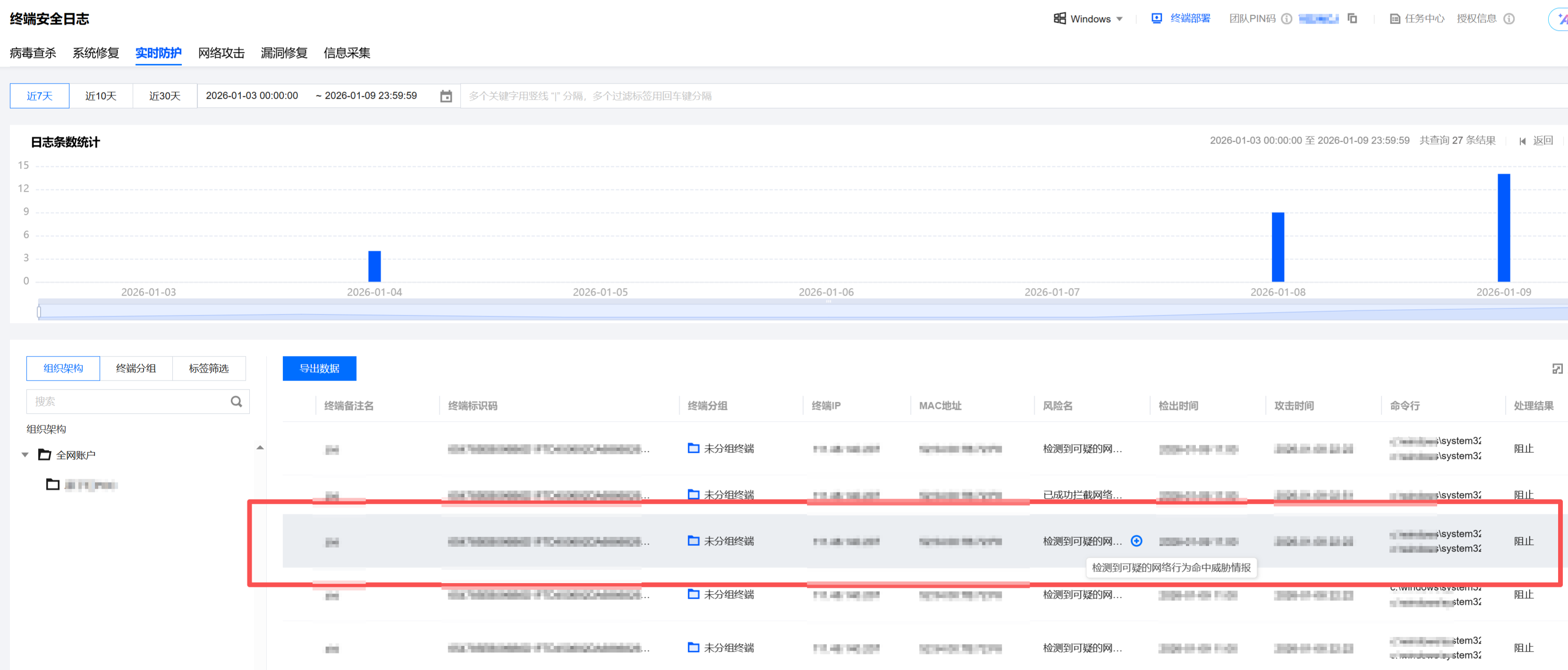This screenshot has height=670, width=1568.
Task: Click scroll-up arrow in organization tree
Action: [x=260, y=448]
